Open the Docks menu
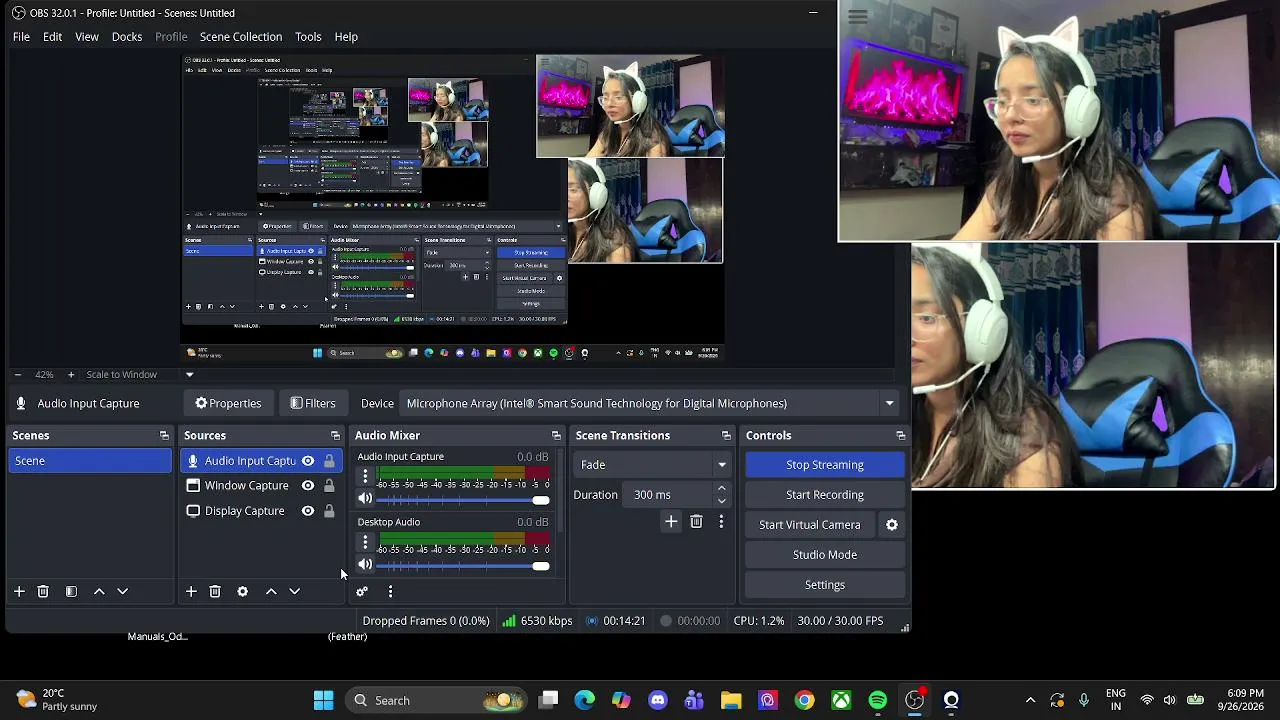The width and height of the screenshot is (1280, 720). pyautogui.click(x=127, y=37)
